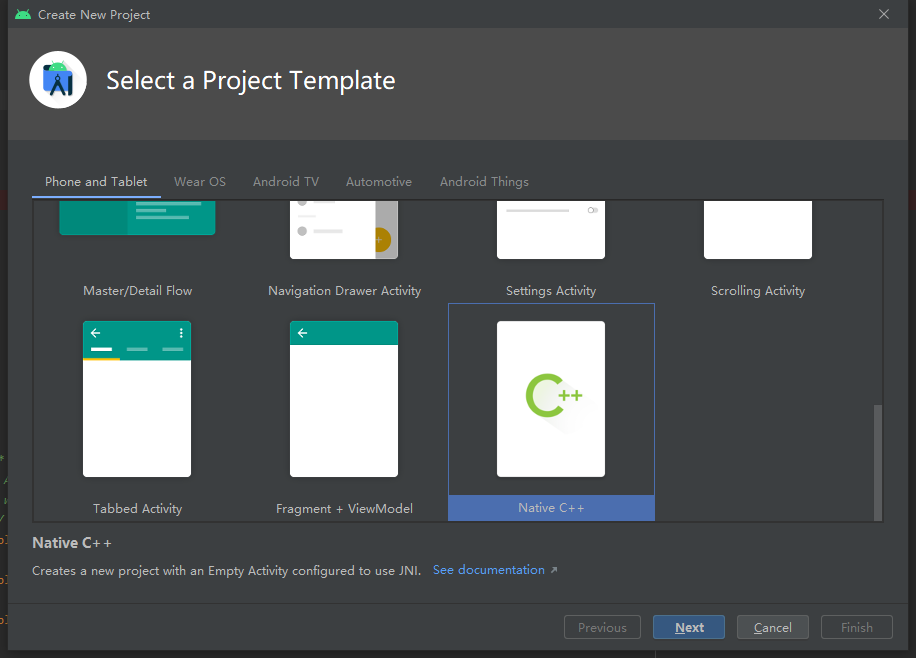Click toggle switch in Settings Activity preview
This screenshot has height=658, width=916.
(x=592, y=210)
